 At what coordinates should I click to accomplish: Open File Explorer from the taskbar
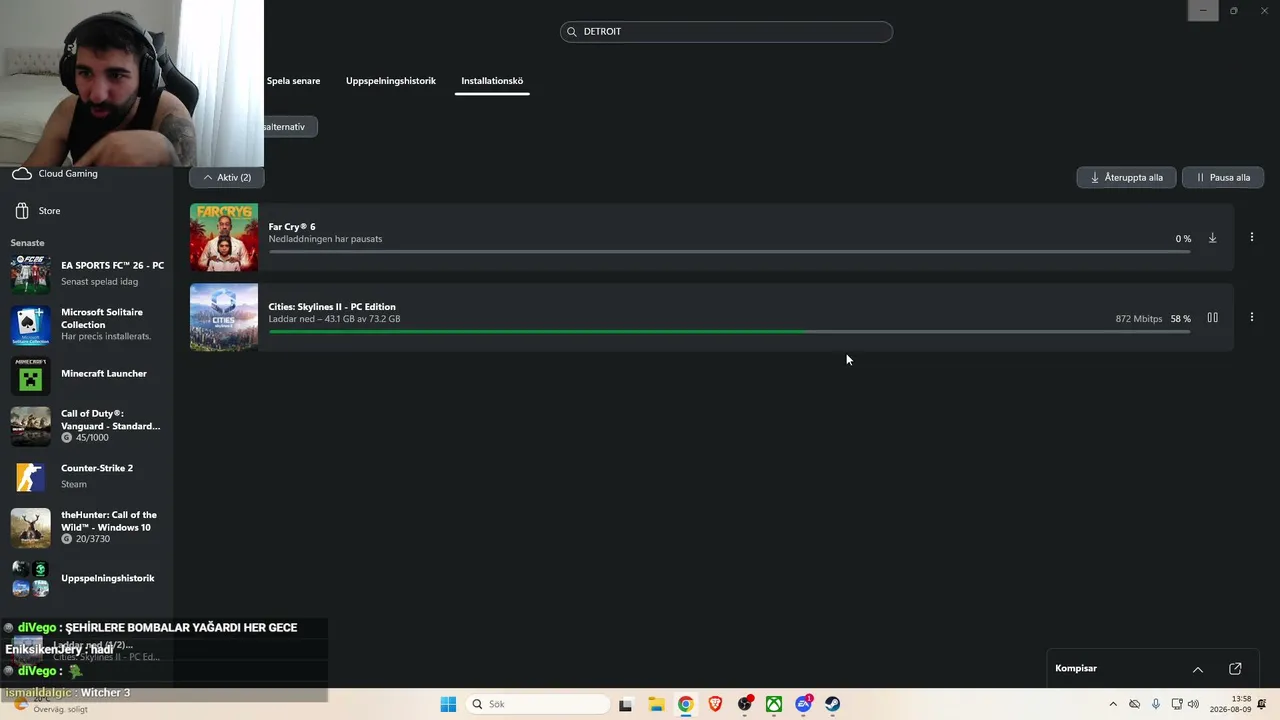[656, 704]
